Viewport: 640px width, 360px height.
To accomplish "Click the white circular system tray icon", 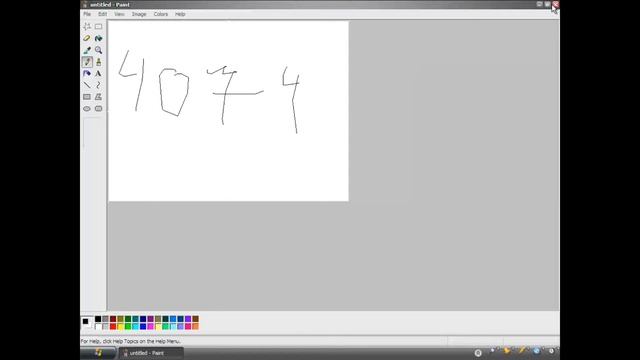I will [x=478, y=353].
